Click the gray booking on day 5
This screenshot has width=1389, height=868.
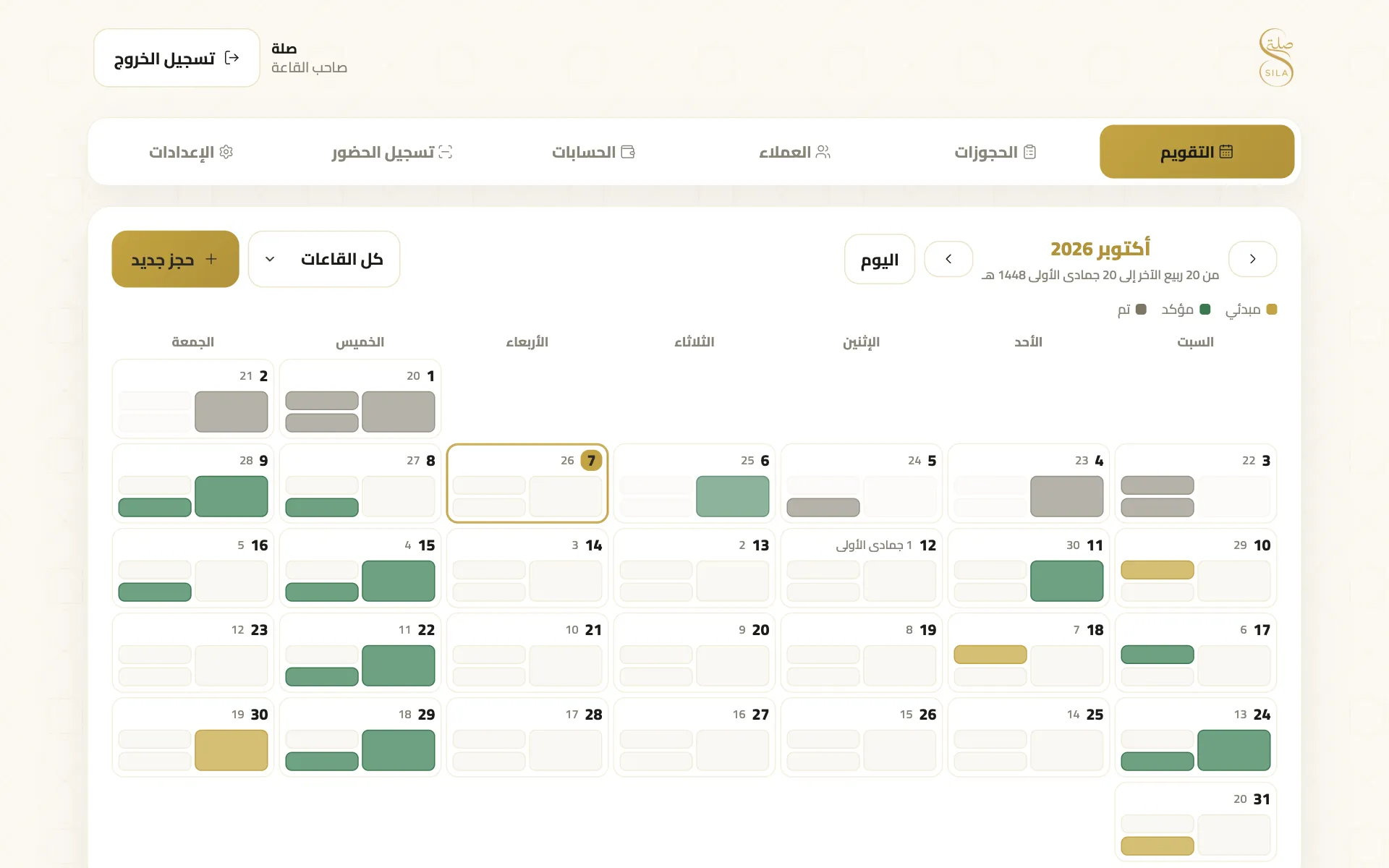(x=823, y=507)
